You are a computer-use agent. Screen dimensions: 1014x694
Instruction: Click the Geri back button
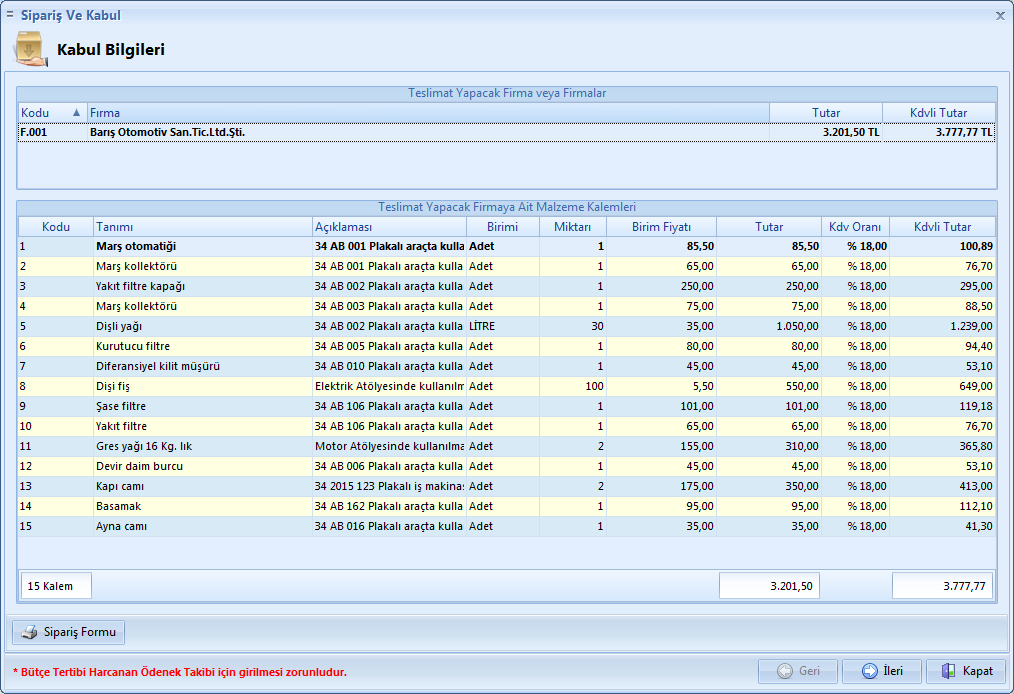tap(797, 671)
